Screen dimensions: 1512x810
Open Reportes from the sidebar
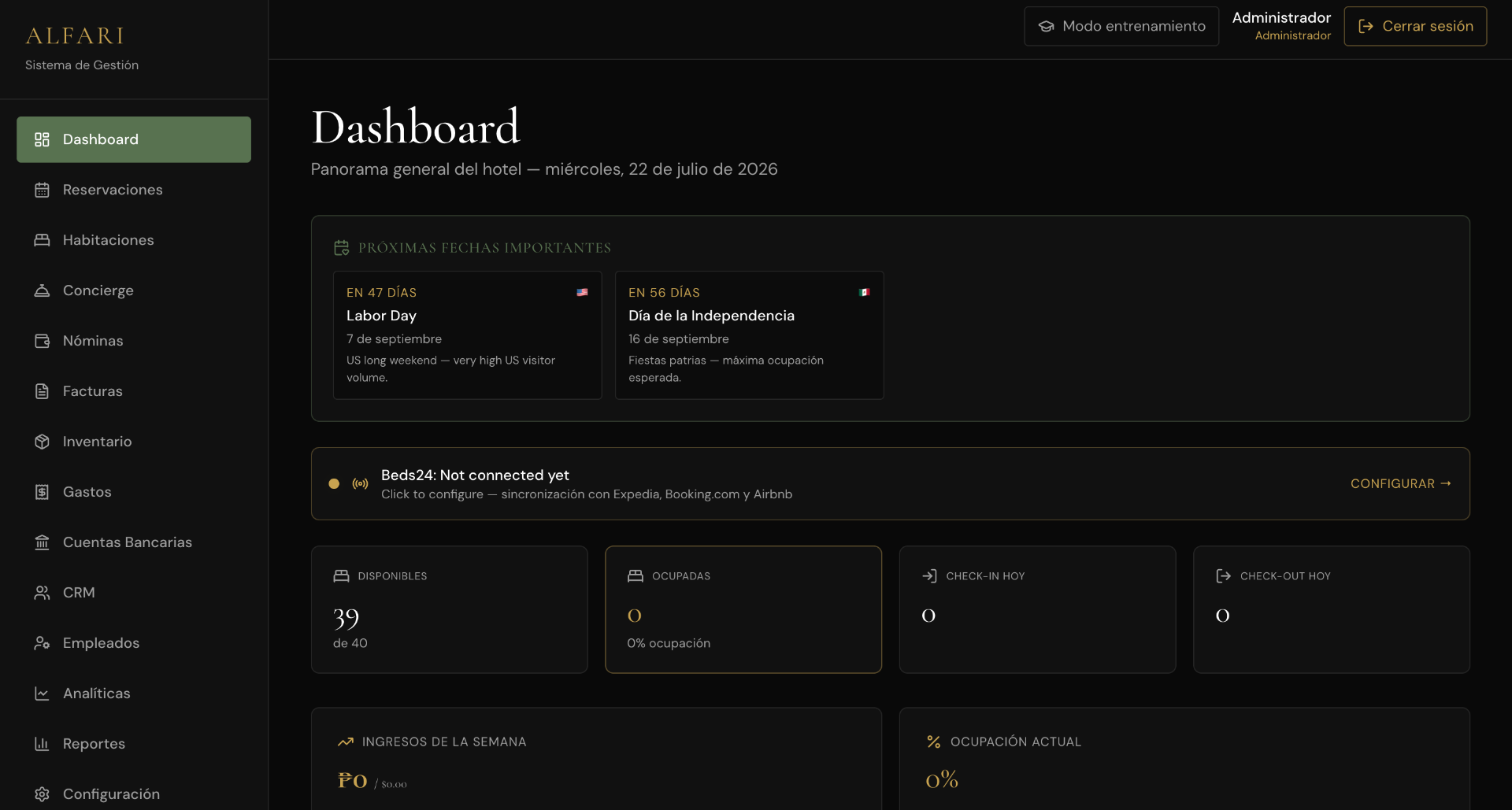(x=134, y=744)
